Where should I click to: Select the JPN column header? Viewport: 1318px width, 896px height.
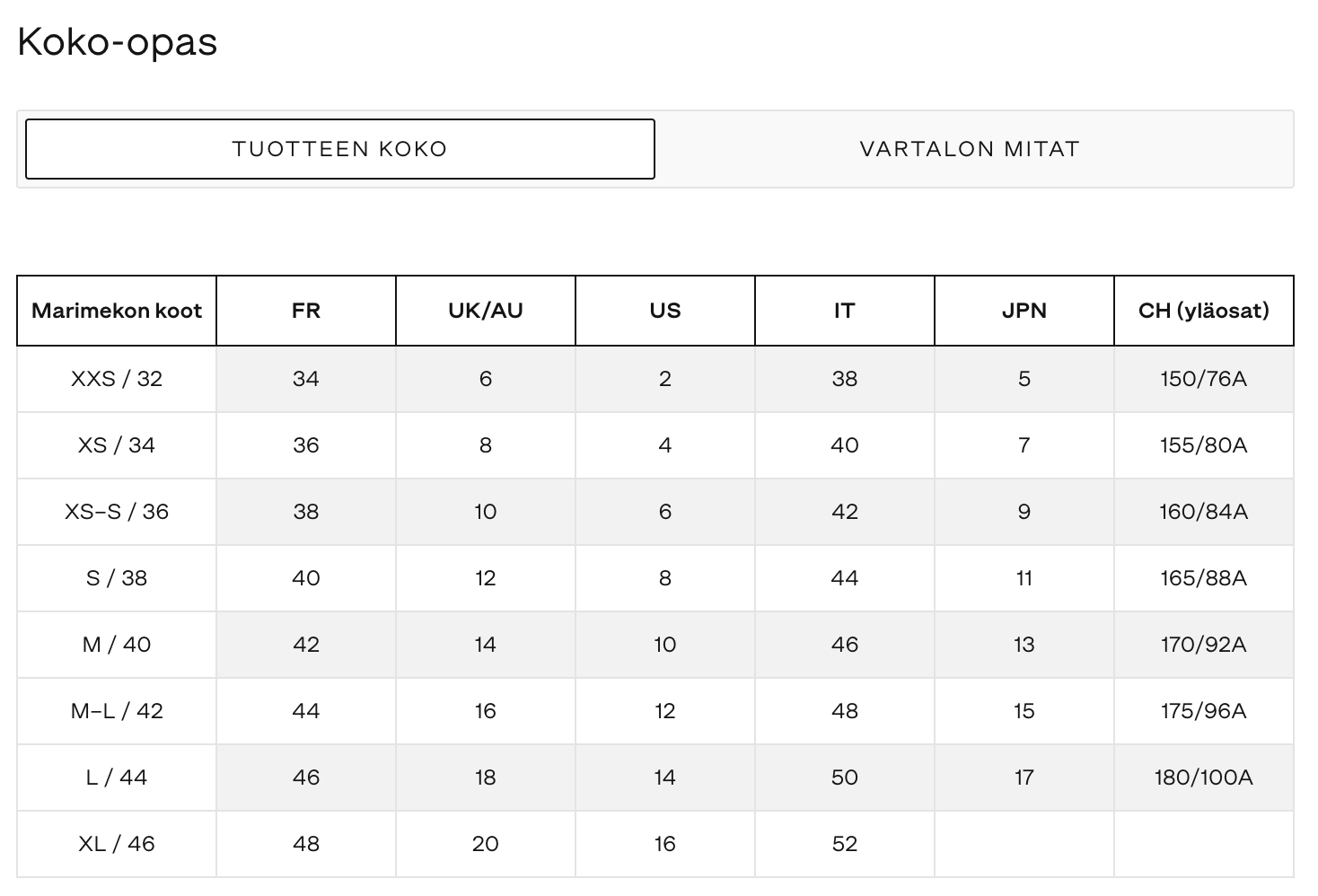(1024, 311)
